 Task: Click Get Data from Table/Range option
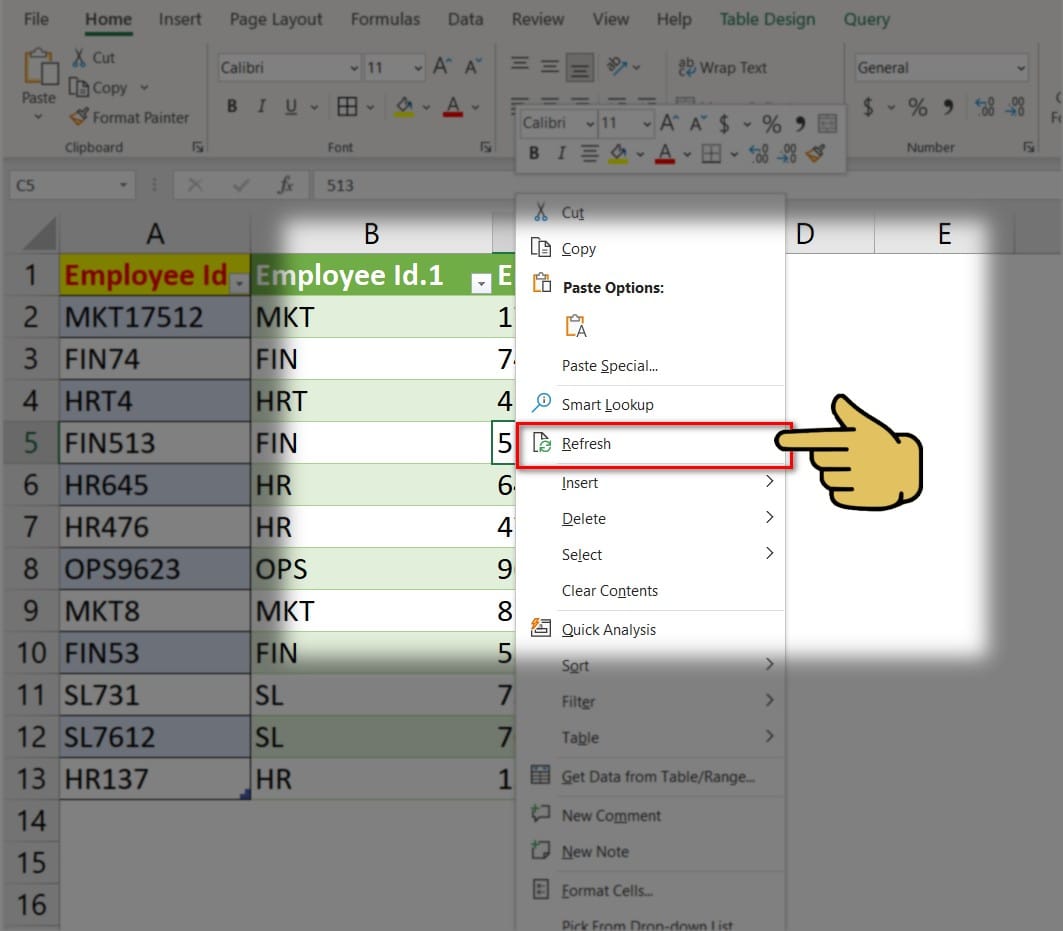click(657, 776)
